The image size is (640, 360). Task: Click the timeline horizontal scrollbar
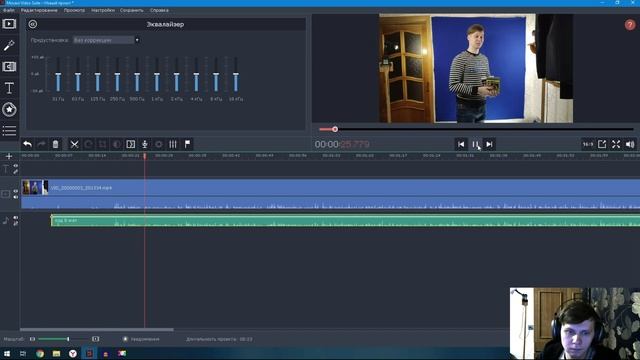[x=97, y=330]
